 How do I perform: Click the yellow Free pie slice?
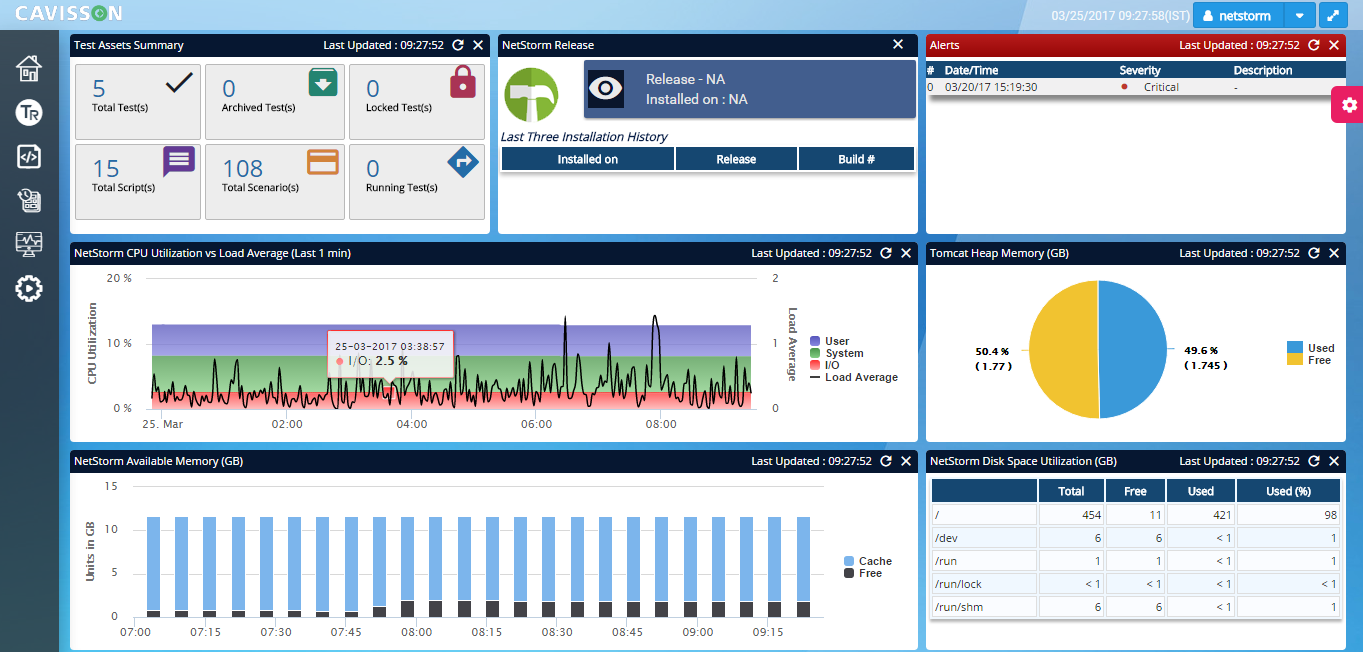[x=1063, y=350]
